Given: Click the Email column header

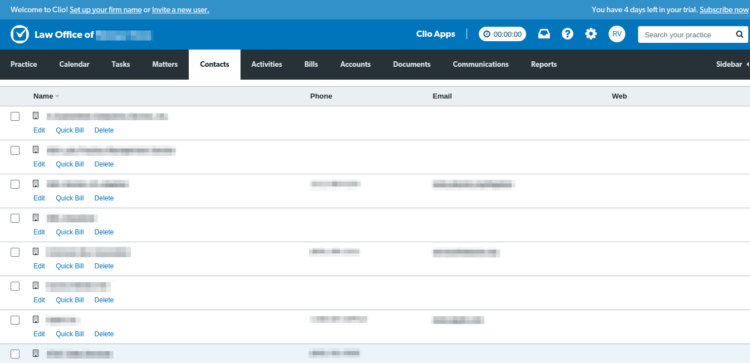Looking at the screenshot, I should [x=442, y=96].
